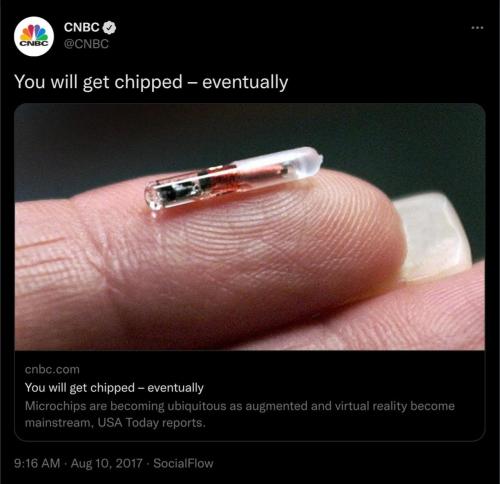
Task: Open the @CNBC handle profile link
Action: [x=86, y=44]
